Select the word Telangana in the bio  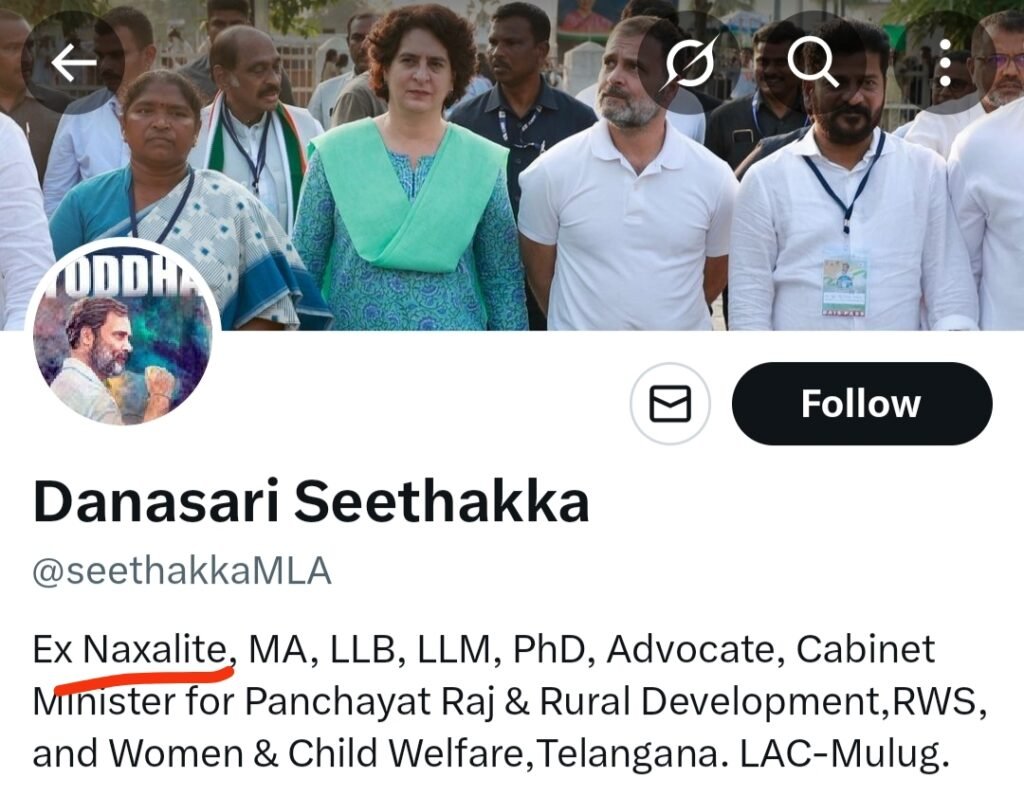(629, 753)
